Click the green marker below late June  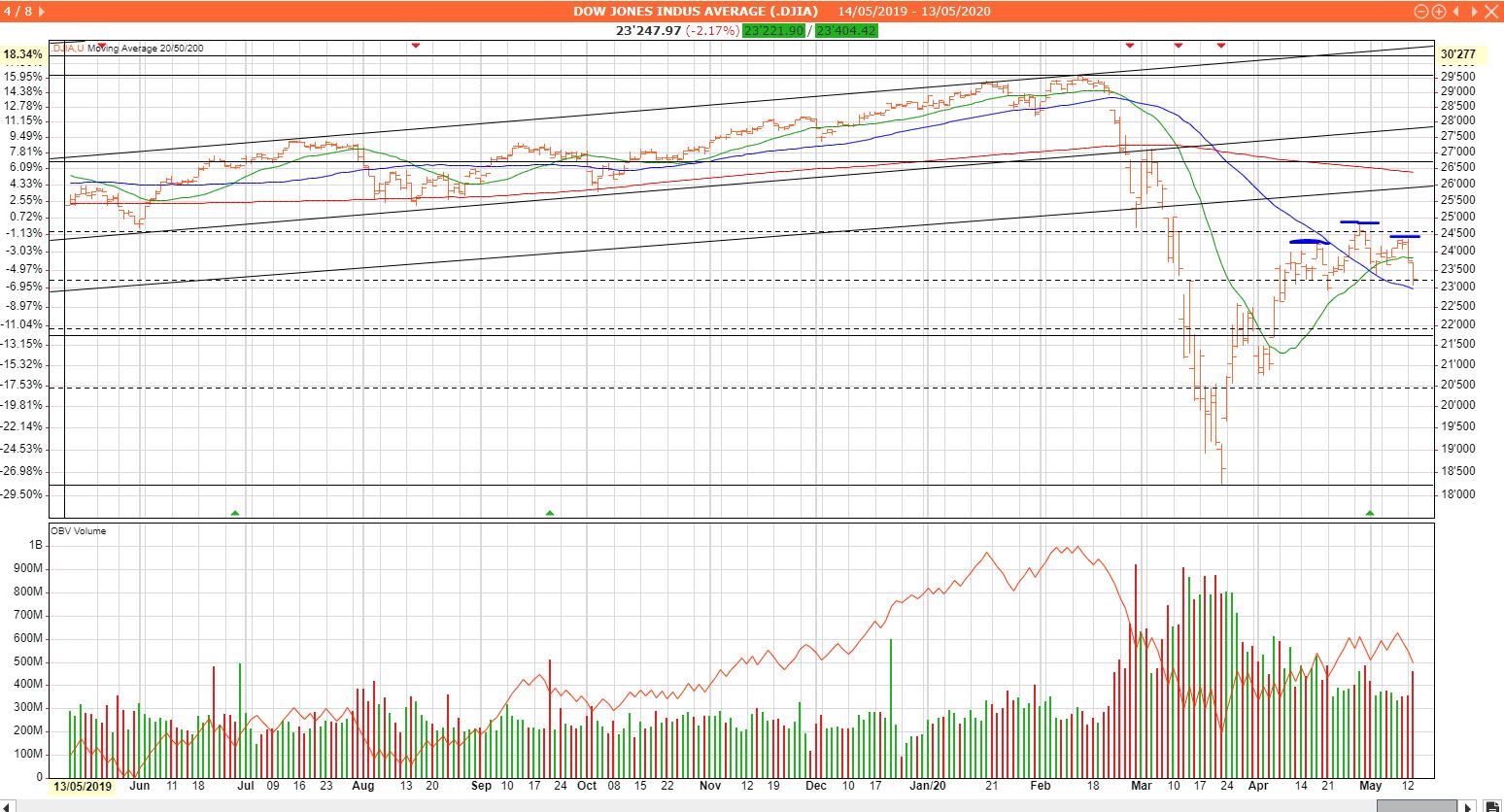tap(235, 513)
